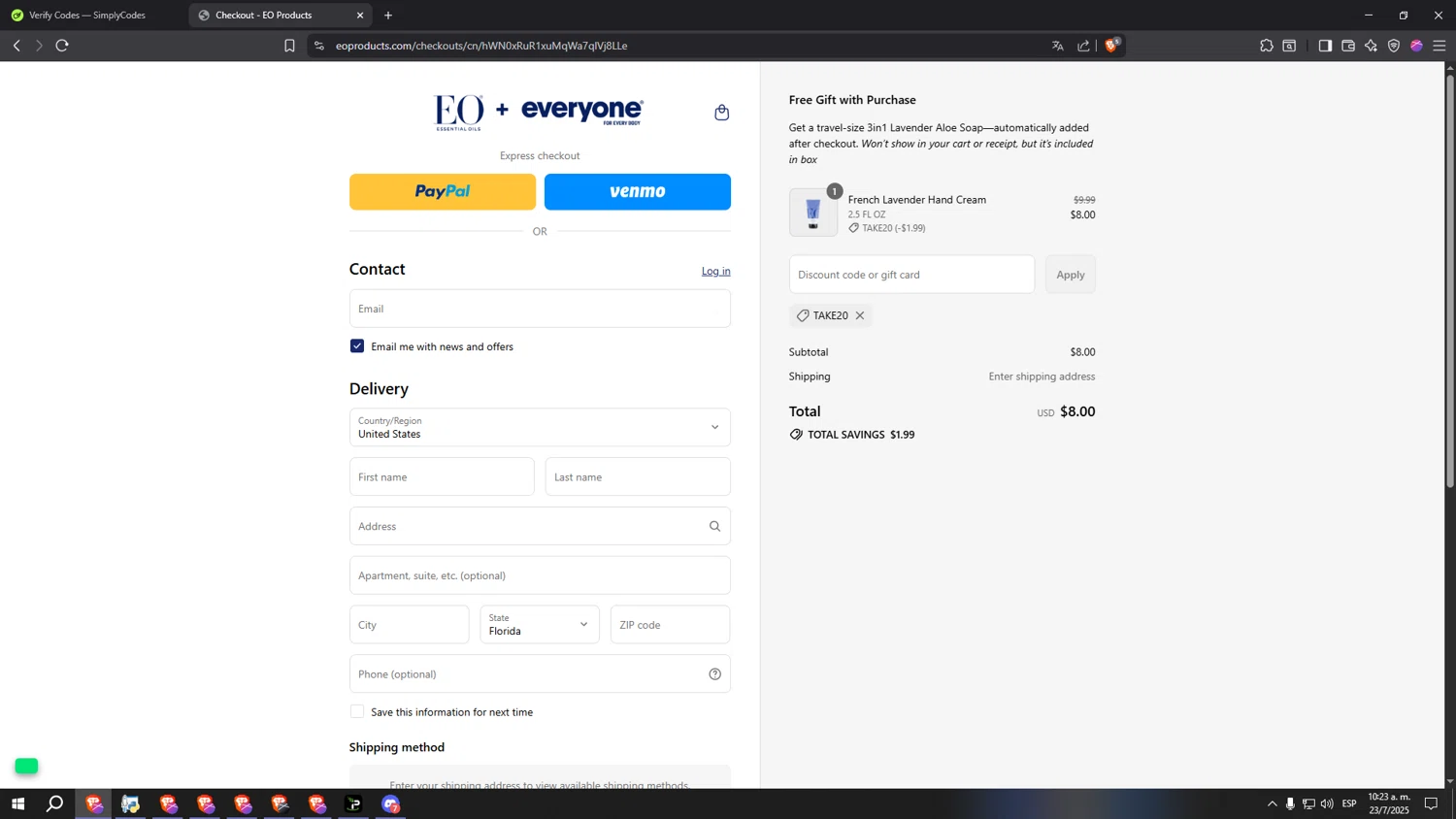Open Windows taskbar search
This screenshot has height=819, width=1456.
55,803
